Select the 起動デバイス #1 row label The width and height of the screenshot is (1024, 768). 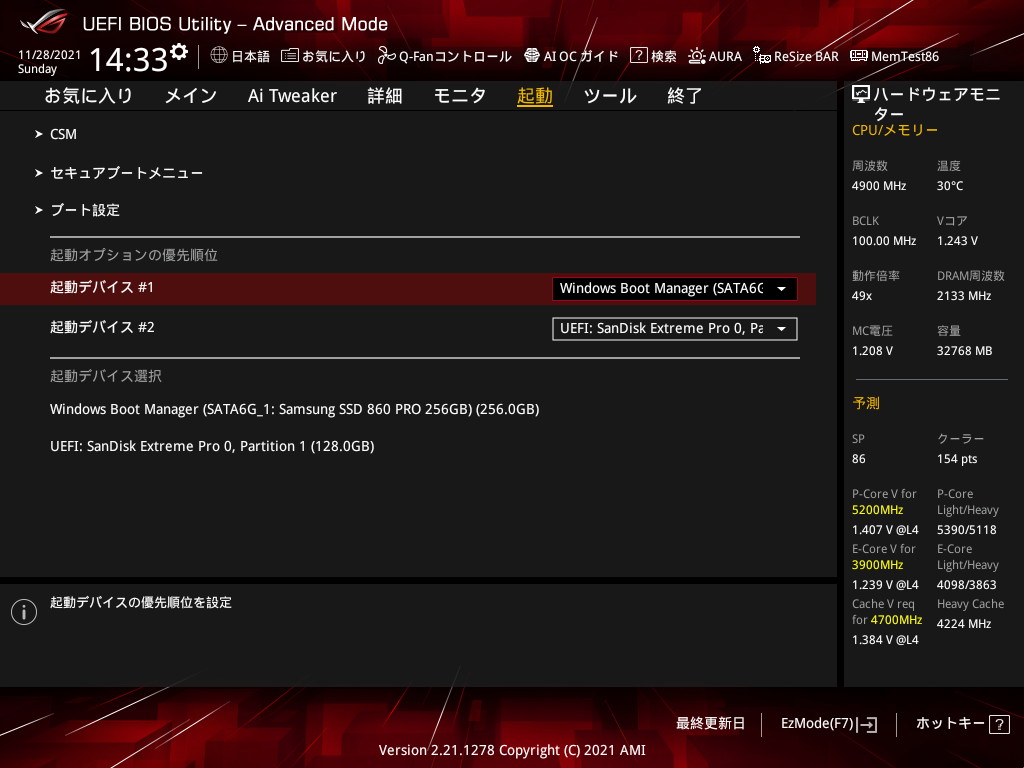click(102, 287)
